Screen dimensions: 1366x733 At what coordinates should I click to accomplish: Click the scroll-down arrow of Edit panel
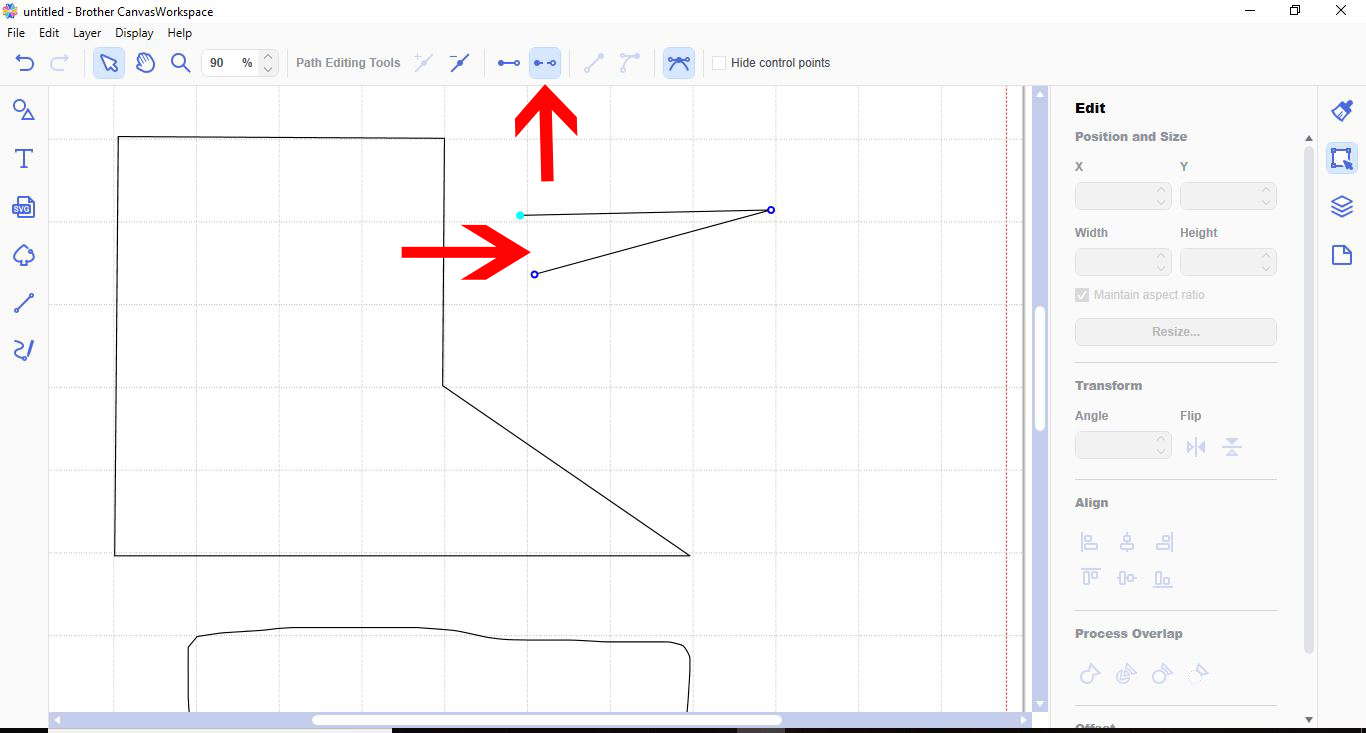click(x=1309, y=719)
